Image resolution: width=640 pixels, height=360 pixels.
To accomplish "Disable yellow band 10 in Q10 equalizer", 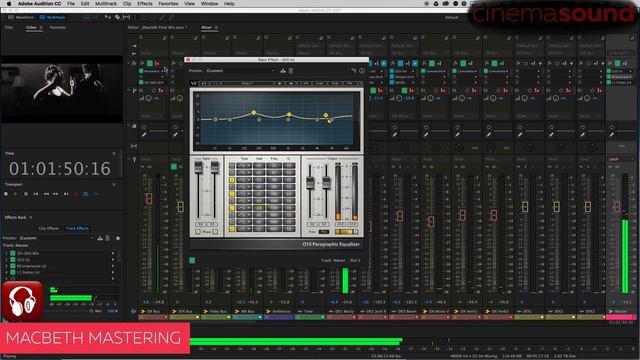I will pos(232,229).
